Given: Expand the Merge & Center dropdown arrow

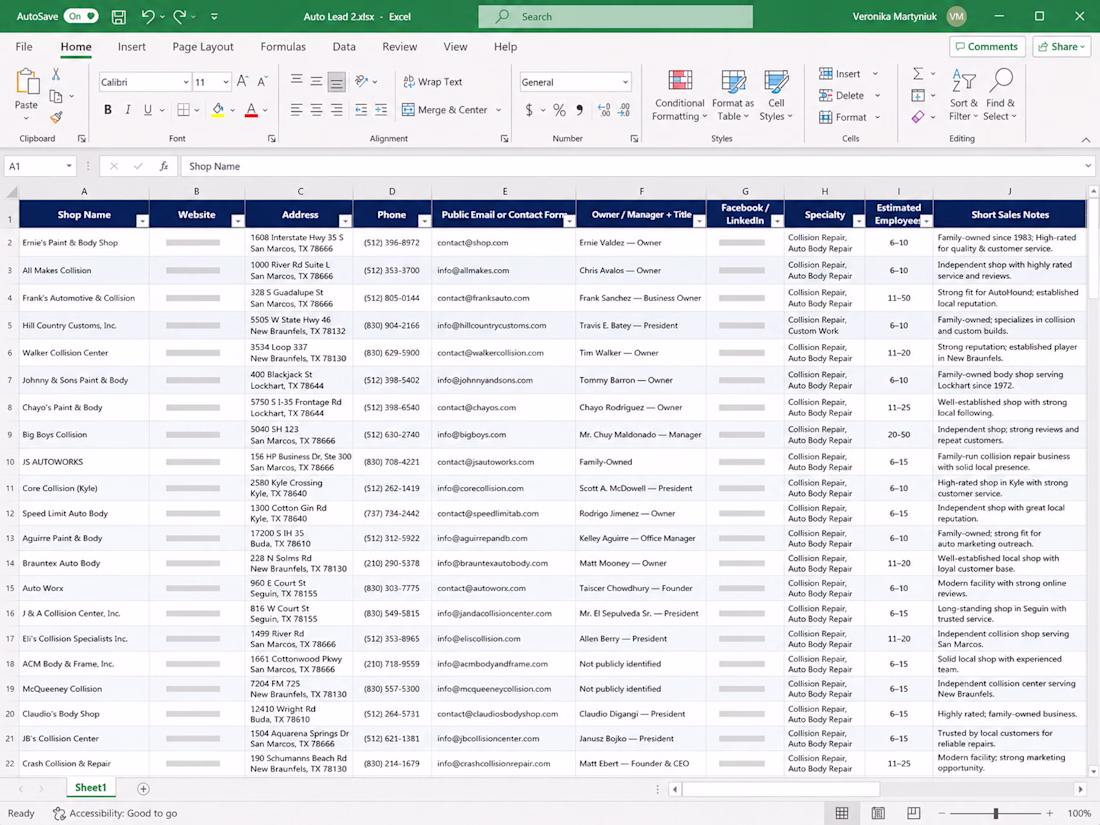Looking at the screenshot, I should coord(499,109).
